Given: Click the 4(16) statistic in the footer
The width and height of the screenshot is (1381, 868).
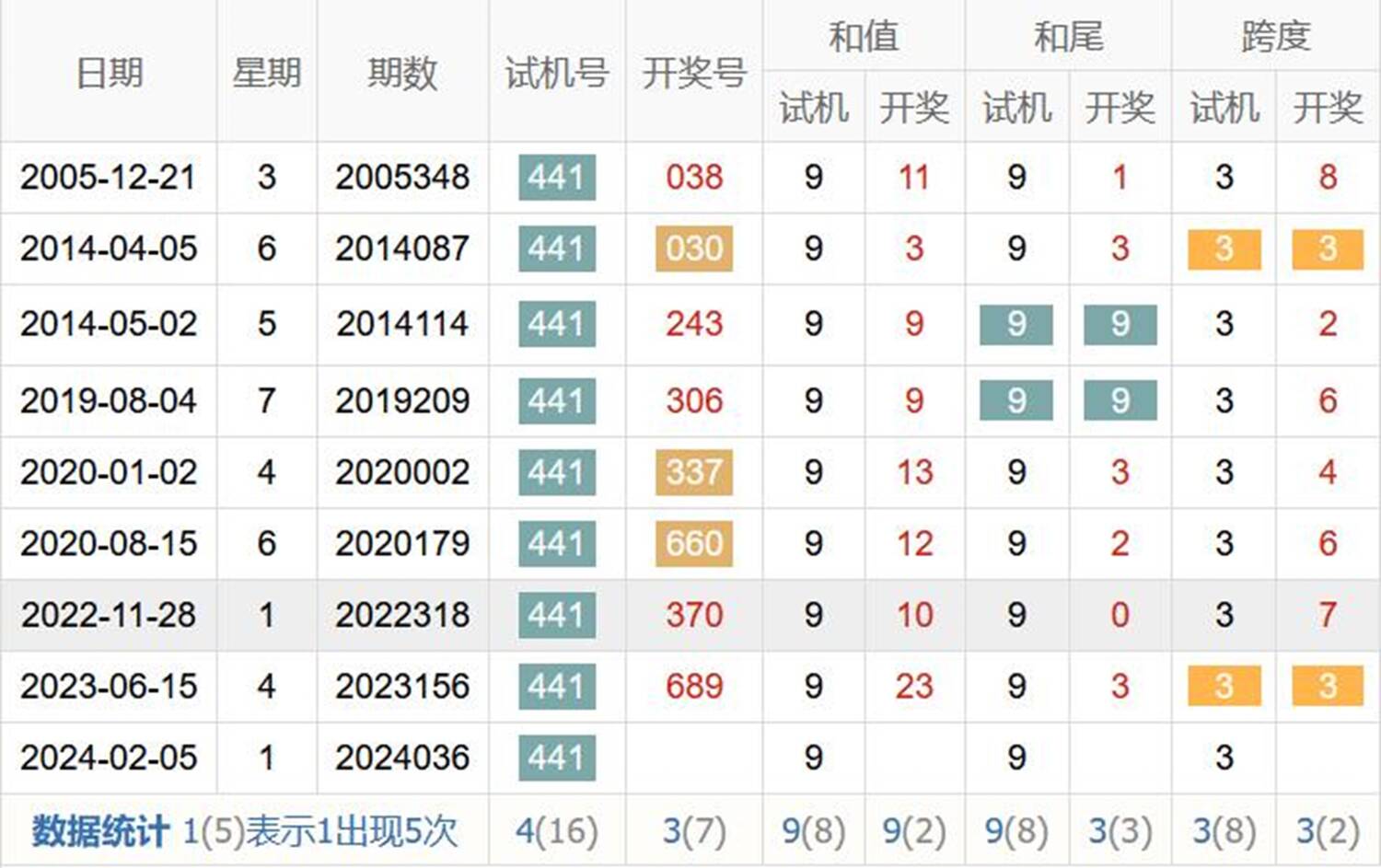Looking at the screenshot, I should 556,831.
